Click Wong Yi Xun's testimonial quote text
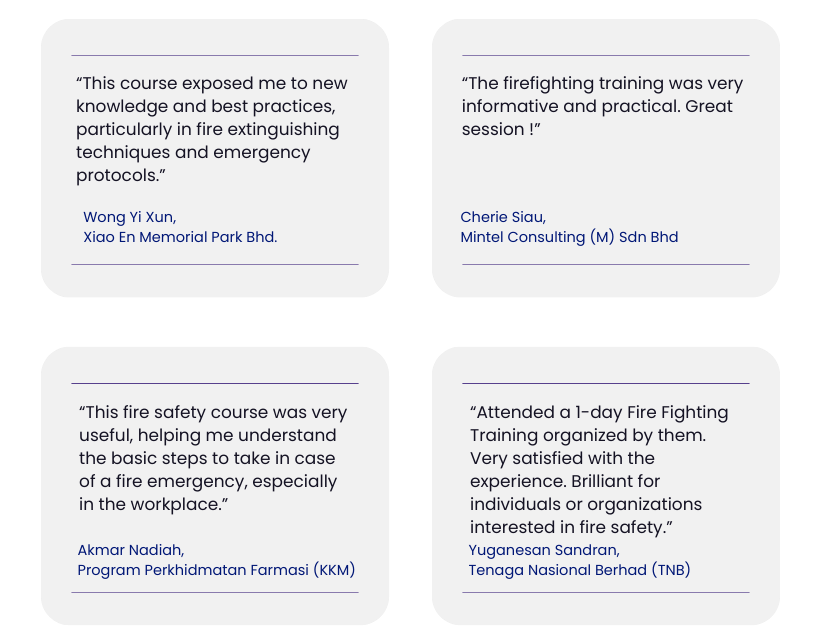Image resolution: width=818 pixels, height=626 pixels. tap(212, 129)
